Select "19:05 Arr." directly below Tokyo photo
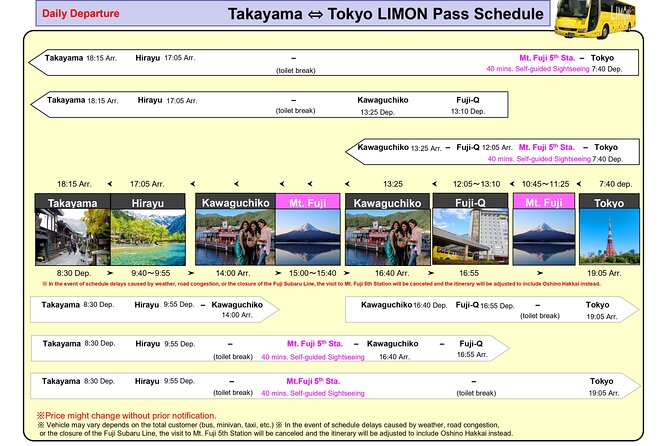This screenshot has height=446, width=669. tap(604, 273)
